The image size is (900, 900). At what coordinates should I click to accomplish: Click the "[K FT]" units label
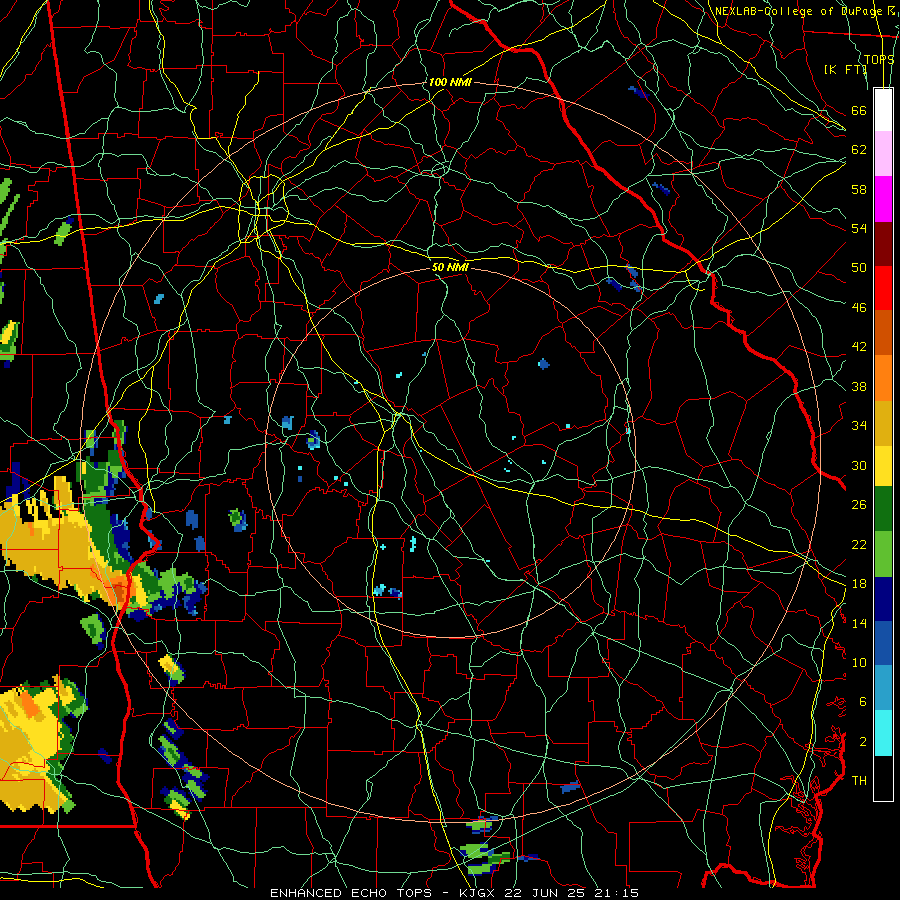click(x=845, y=69)
